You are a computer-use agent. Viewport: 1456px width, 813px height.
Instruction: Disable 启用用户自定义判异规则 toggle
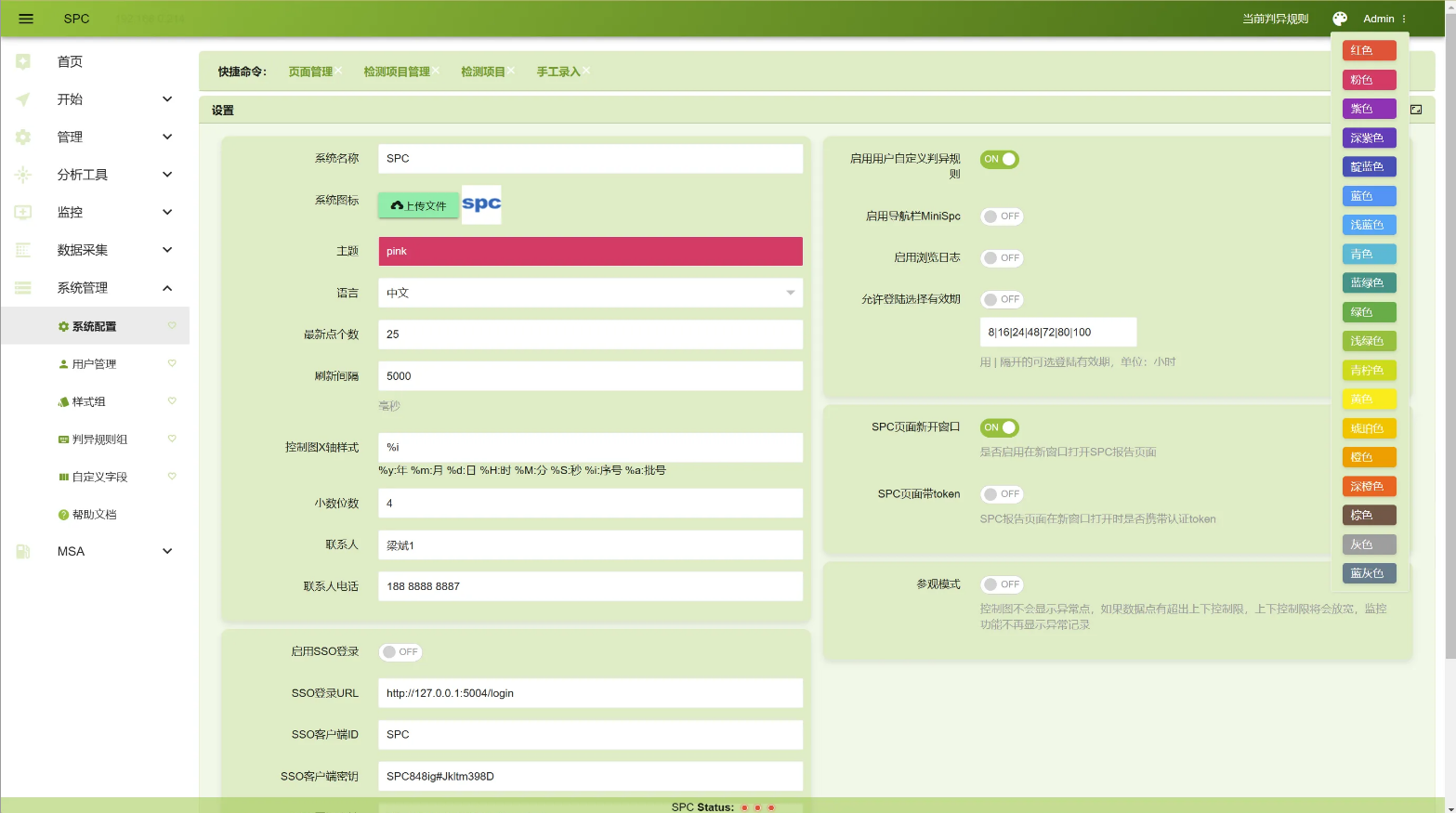1000,160
